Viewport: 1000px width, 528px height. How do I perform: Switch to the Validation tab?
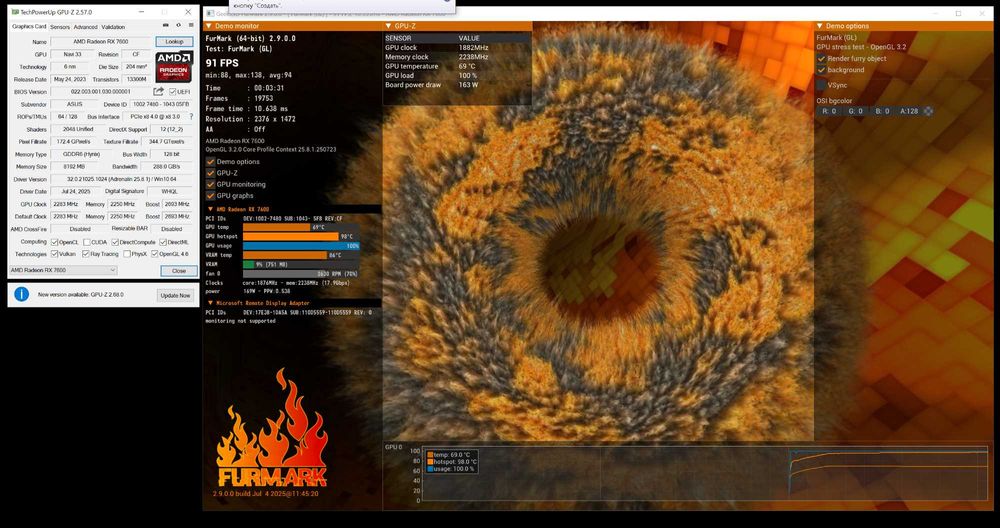(114, 27)
